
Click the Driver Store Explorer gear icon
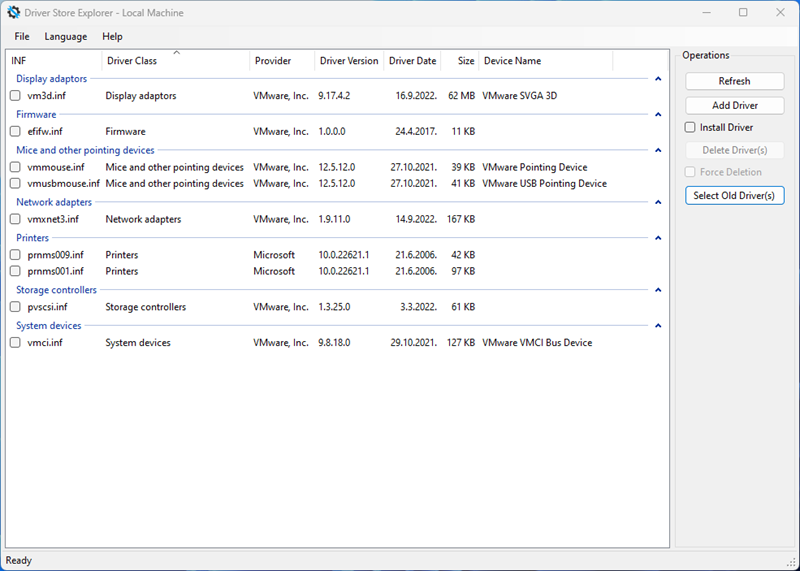click(x=14, y=13)
